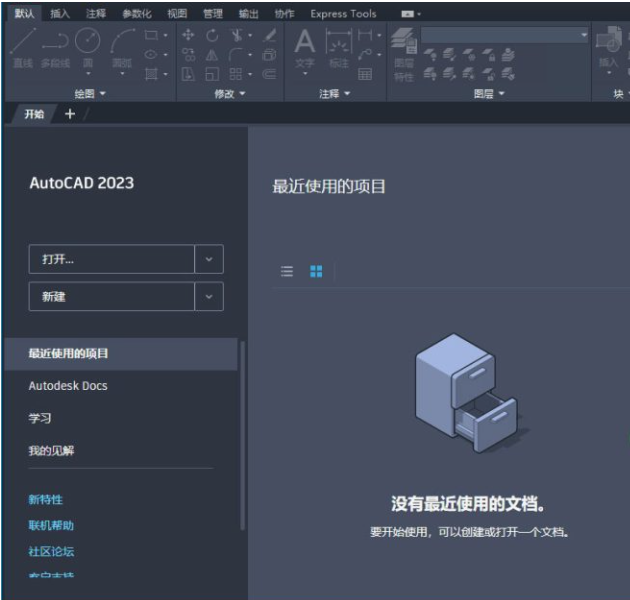
Task: Open the layer name combo box
Action: tap(505, 35)
